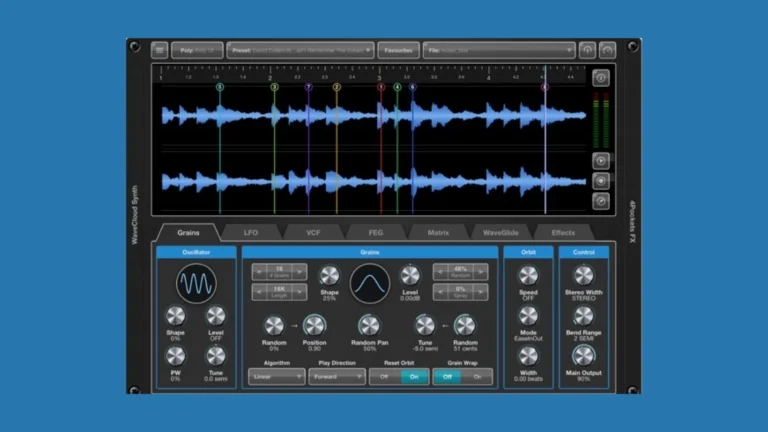Image resolution: width=768 pixels, height=432 pixels.
Task: Click the Orbit Width knob
Action: tap(528, 357)
